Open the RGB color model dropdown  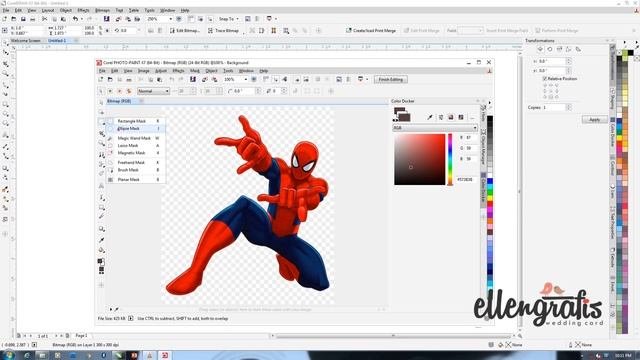pos(435,128)
